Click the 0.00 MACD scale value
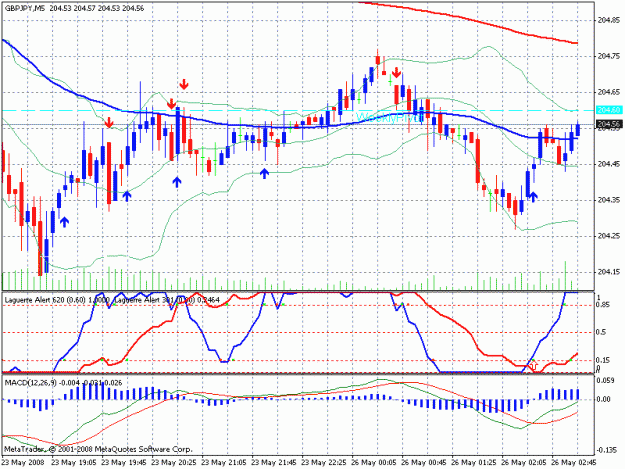625x469 pixels. pos(604,399)
